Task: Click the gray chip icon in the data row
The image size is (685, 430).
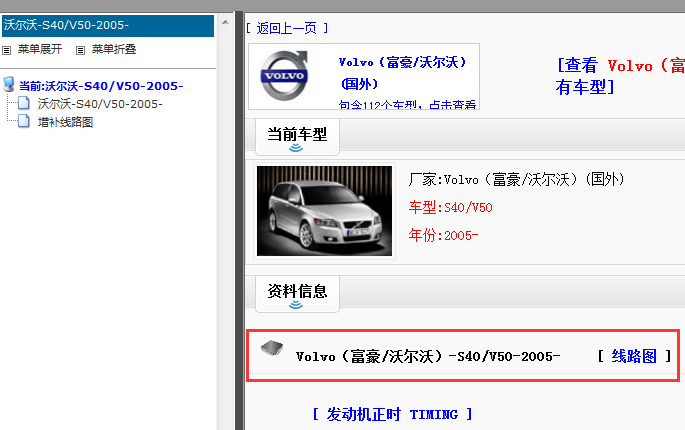Action: (272, 348)
